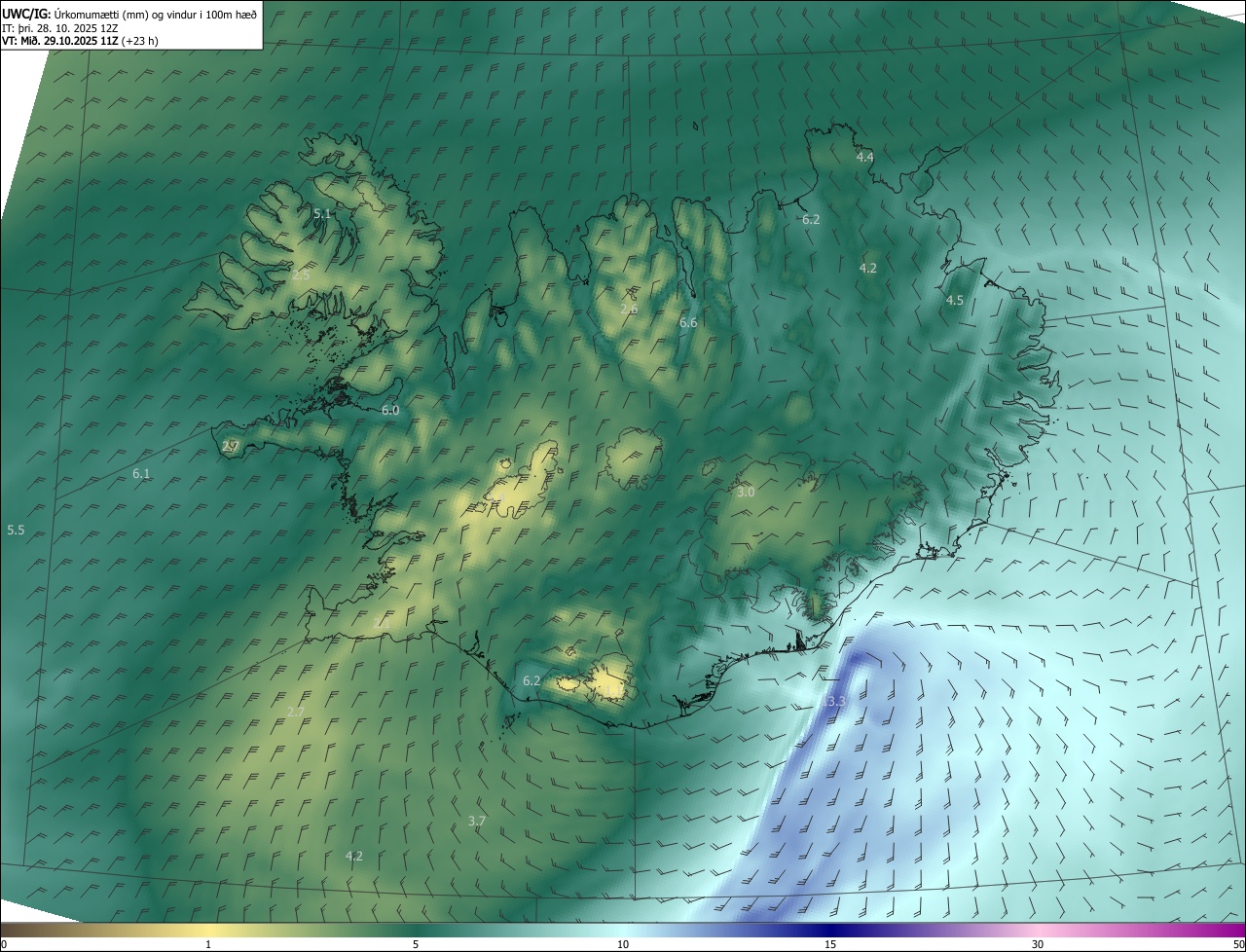Click the 1 tick on the colour scale
The image size is (1246, 952).
point(208,944)
